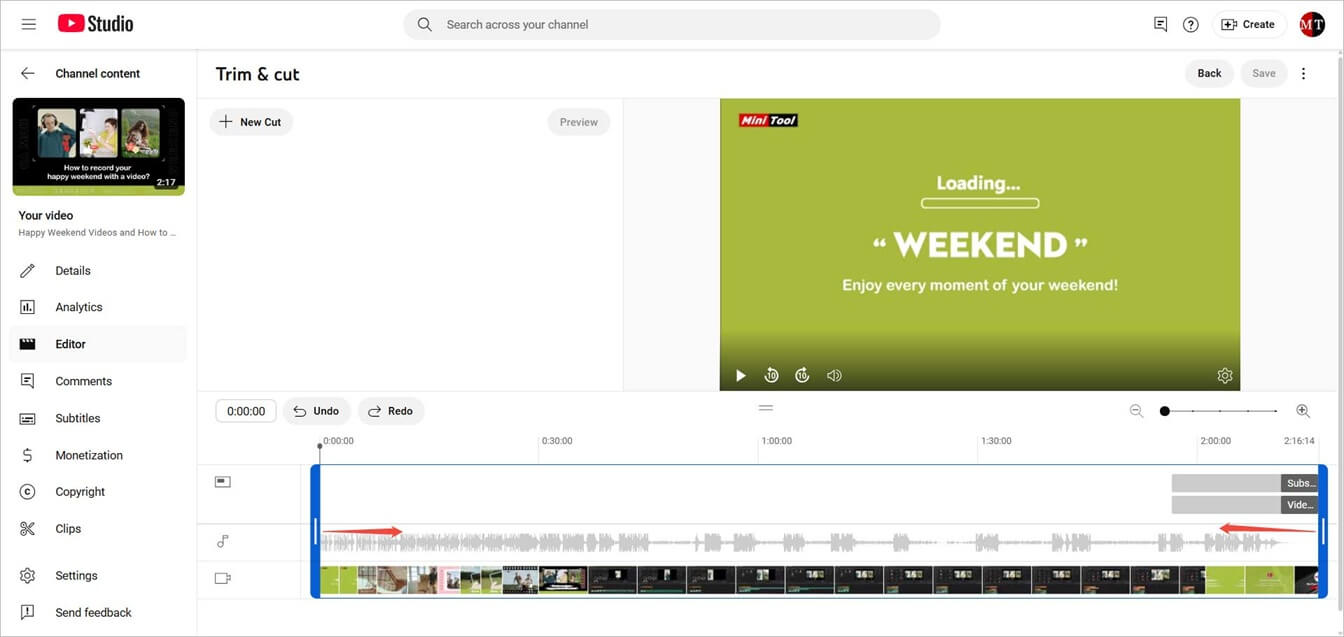Zoom in on the timeline with the magnifier
The width and height of the screenshot is (1344, 637).
(x=1303, y=410)
